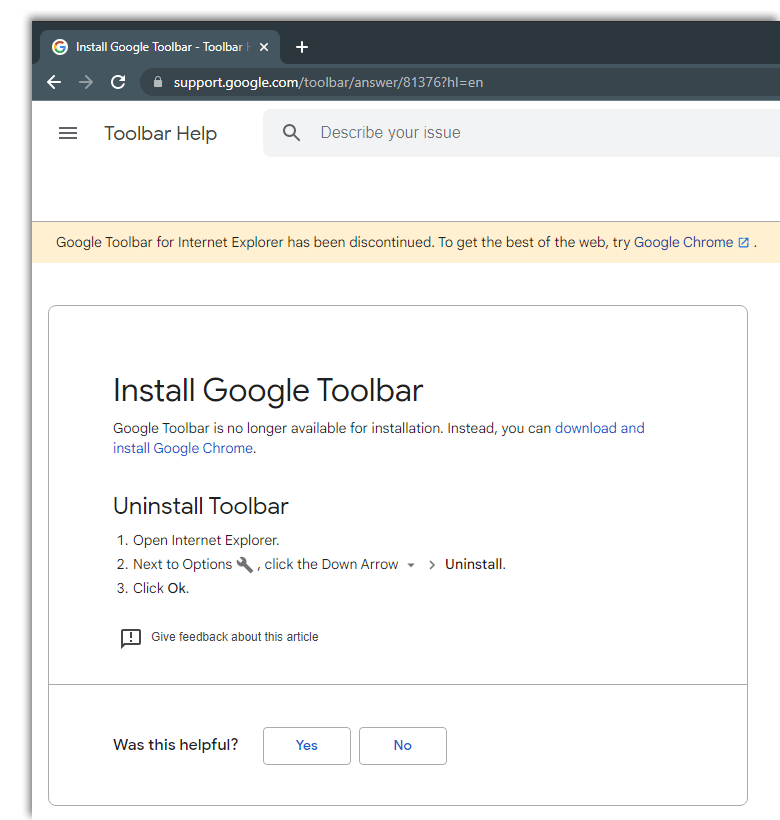Click the 'Click Ok.' step text
780x820 pixels.
[161, 588]
